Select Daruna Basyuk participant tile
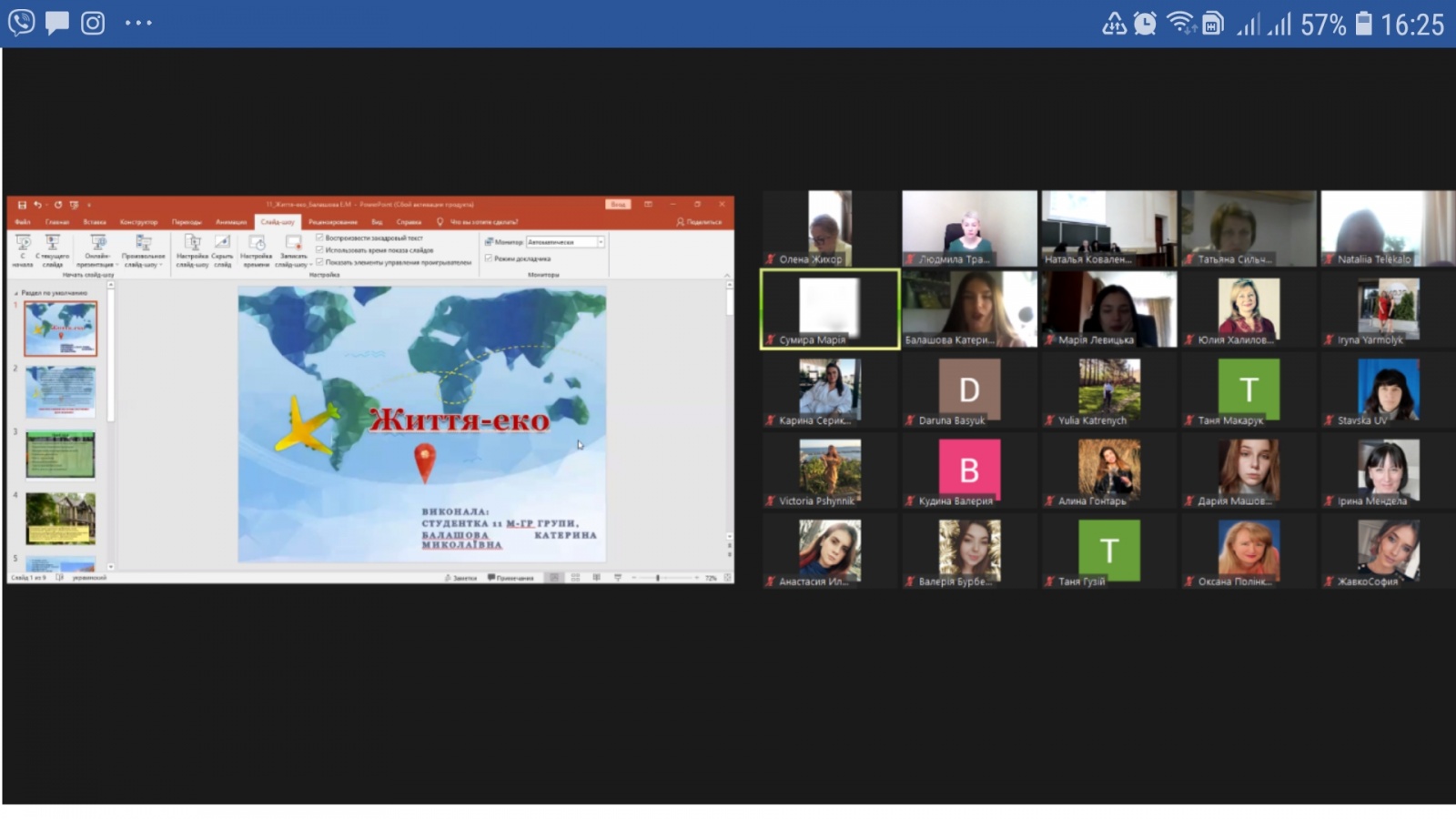The height and width of the screenshot is (819, 1456). tap(969, 390)
